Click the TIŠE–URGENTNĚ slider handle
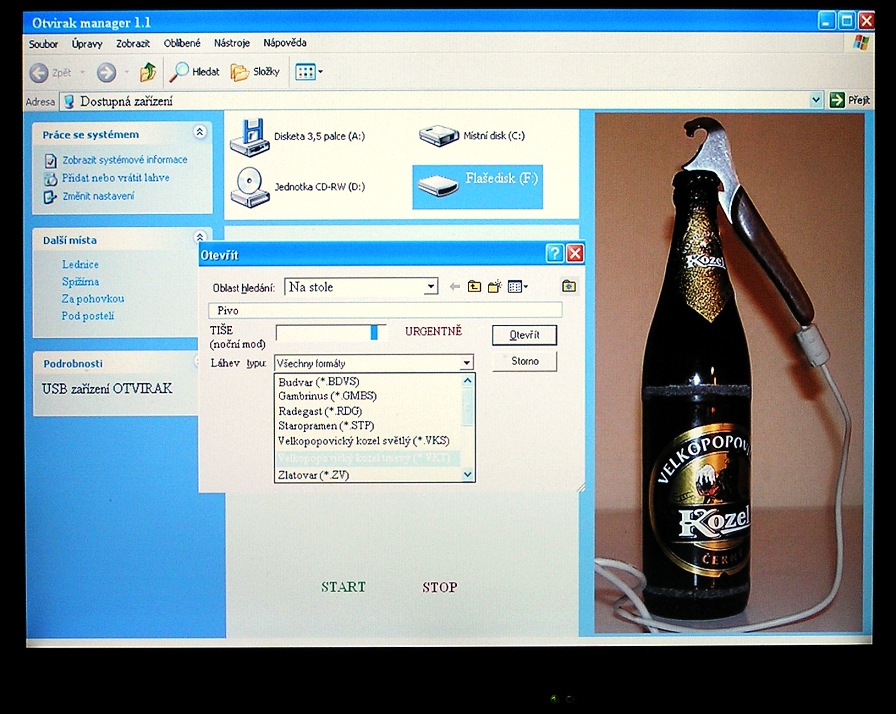896x714 pixels. point(374,332)
